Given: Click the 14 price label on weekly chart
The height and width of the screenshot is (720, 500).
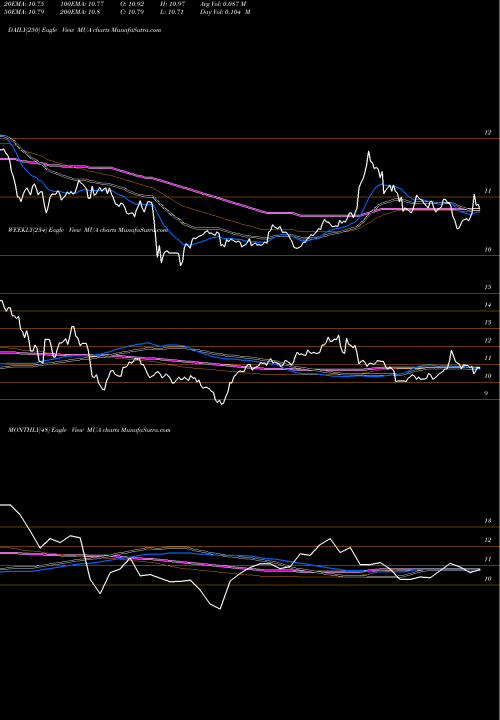Looking at the screenshot, I should [488, 305].
